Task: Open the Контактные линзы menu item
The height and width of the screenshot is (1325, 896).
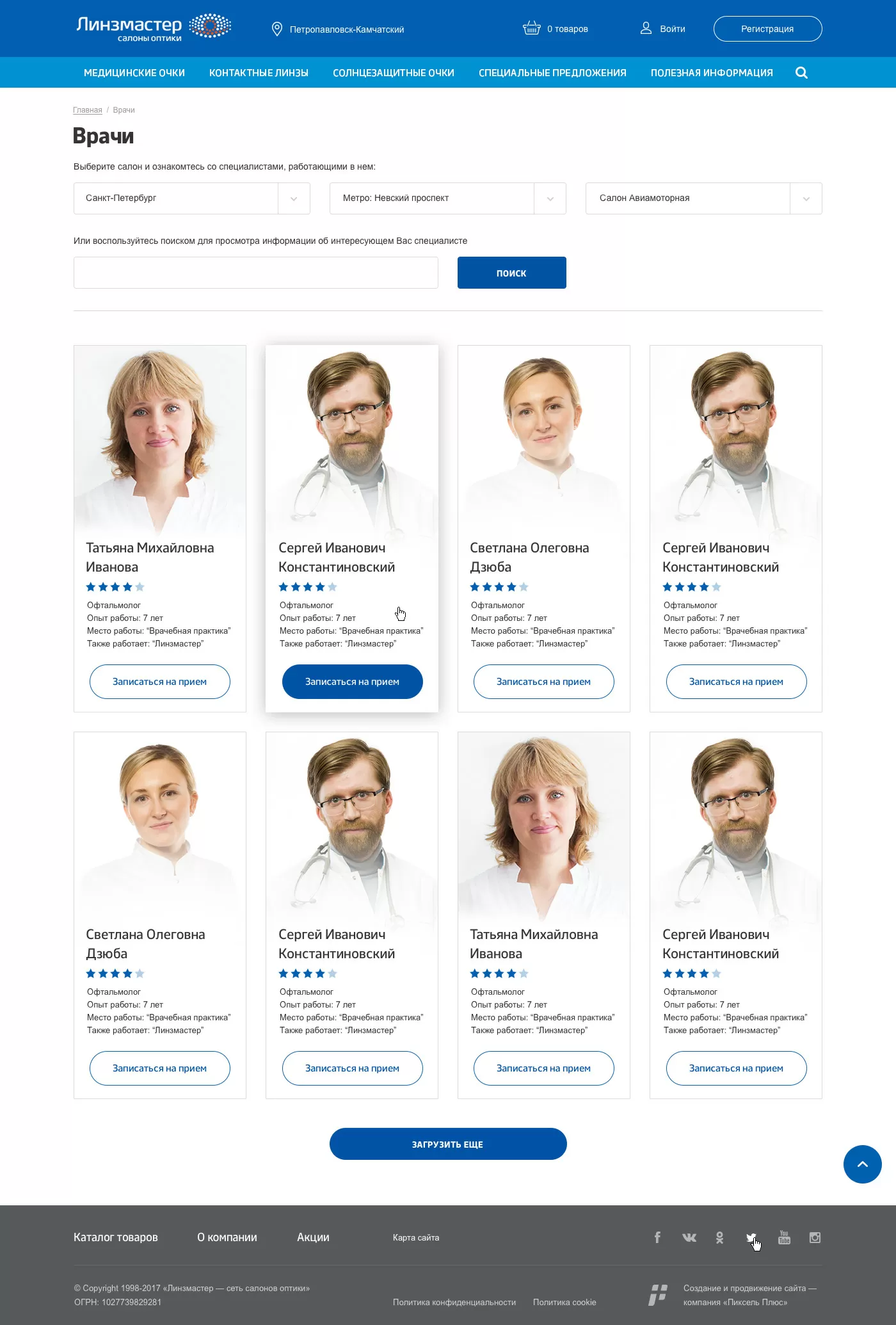Action: 259,73
